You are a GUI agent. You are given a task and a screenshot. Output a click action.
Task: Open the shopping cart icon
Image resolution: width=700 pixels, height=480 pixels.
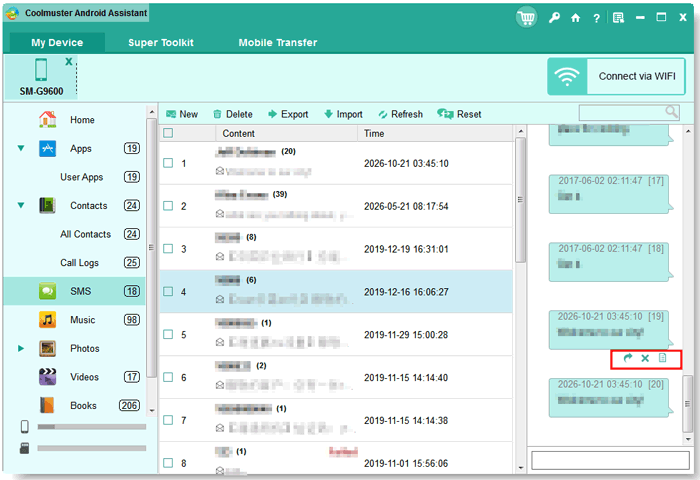[x=526, y=17]
